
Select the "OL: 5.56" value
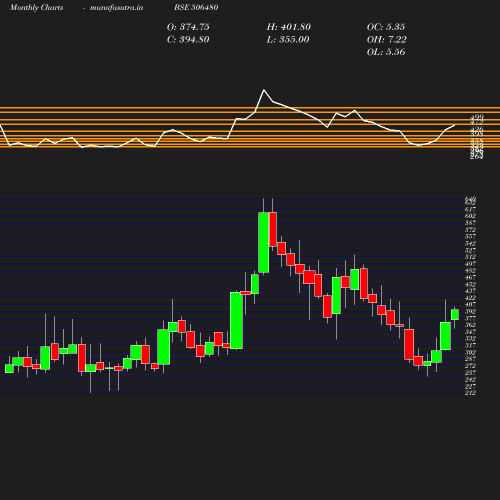[x=386, y=52]
